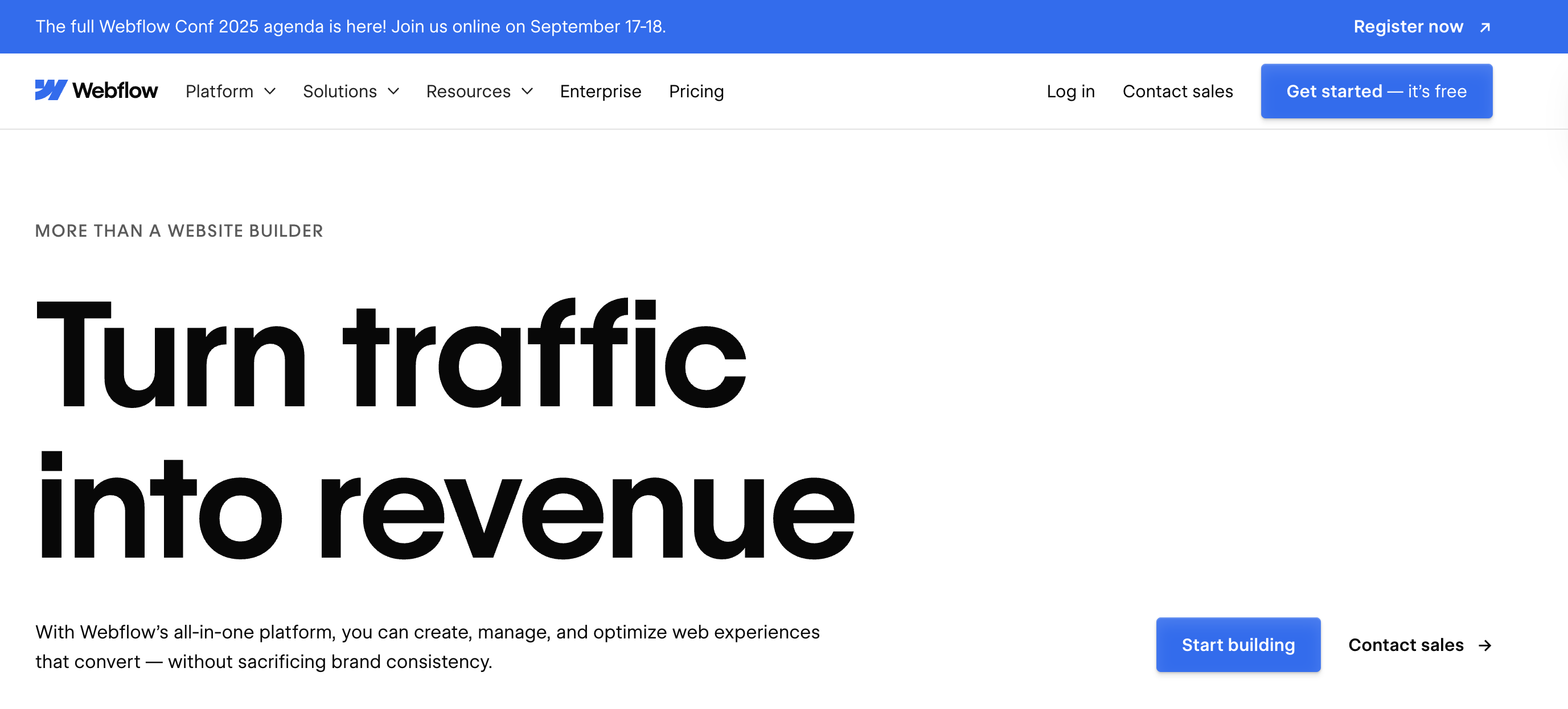Click Get started — it's free button

pos(1376,91)
